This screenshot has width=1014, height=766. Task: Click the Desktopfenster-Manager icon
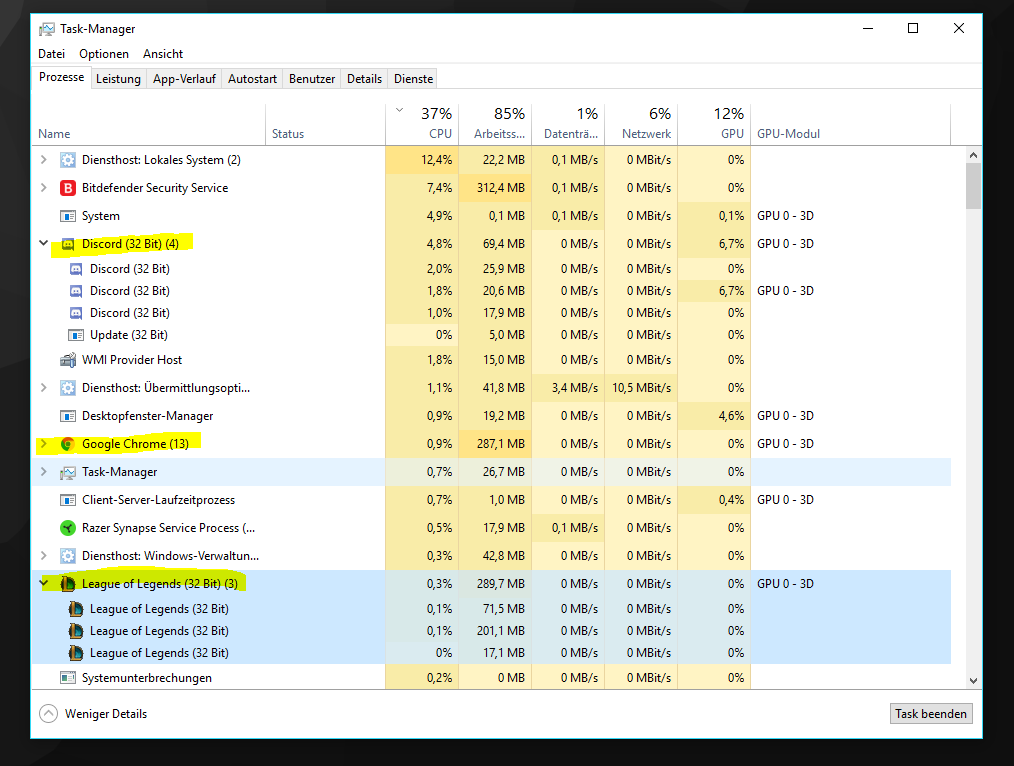pos(67,416)
